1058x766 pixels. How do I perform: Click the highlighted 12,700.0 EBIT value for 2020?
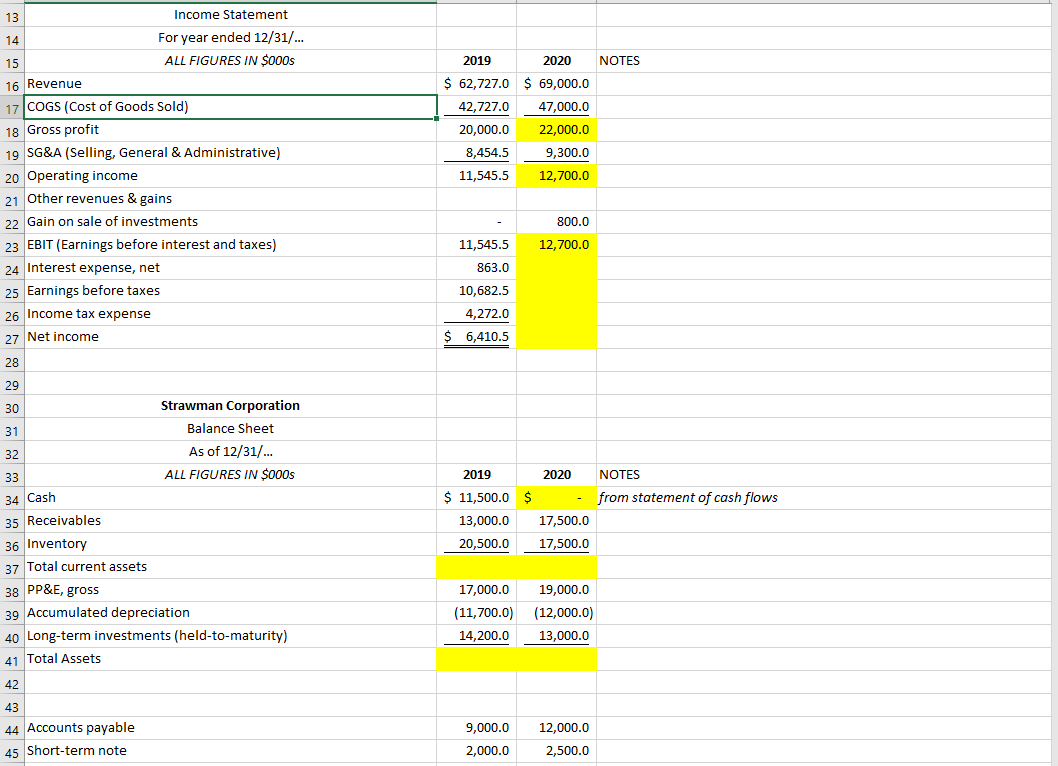[556, 244]
